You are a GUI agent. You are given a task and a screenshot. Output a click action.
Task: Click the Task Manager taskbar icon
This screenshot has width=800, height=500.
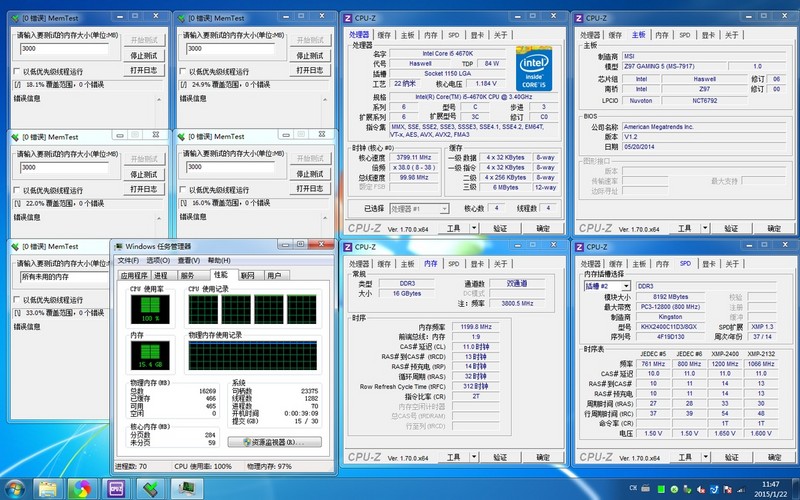pos(186,489)
